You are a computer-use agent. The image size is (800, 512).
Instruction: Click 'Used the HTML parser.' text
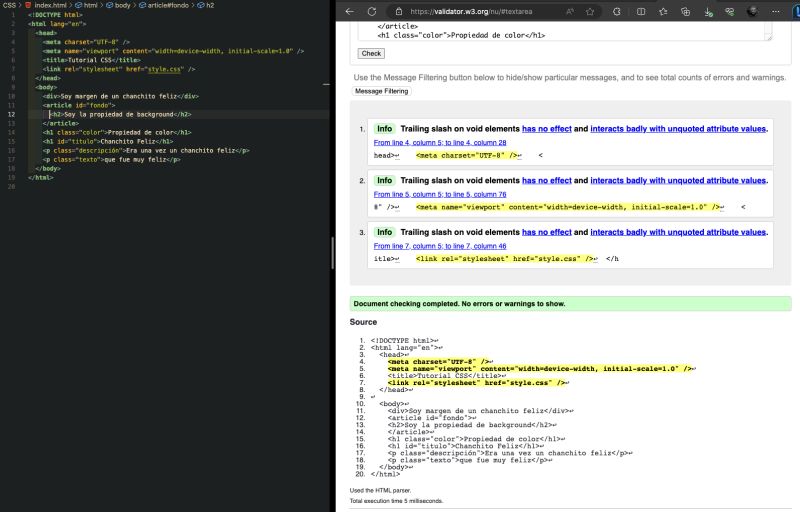[x=380, y=490]
